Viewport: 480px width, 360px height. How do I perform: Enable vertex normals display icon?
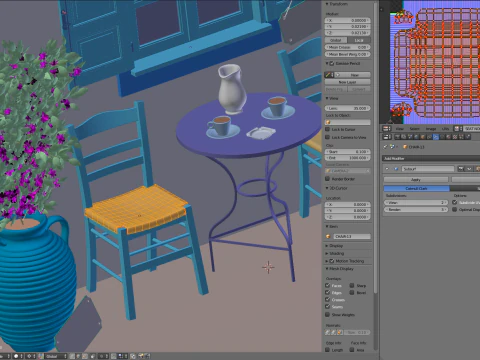coord(327,332)
